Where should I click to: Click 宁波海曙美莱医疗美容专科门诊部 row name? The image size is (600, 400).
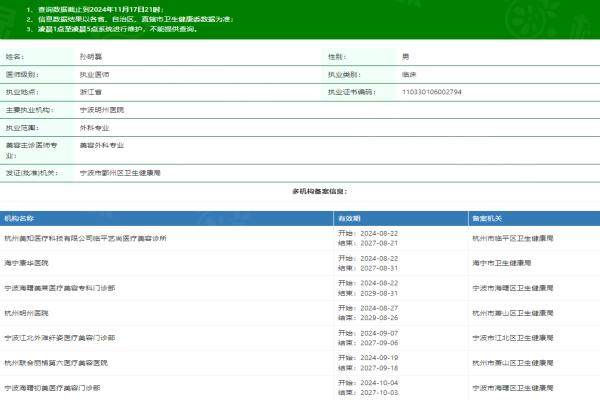60,288
